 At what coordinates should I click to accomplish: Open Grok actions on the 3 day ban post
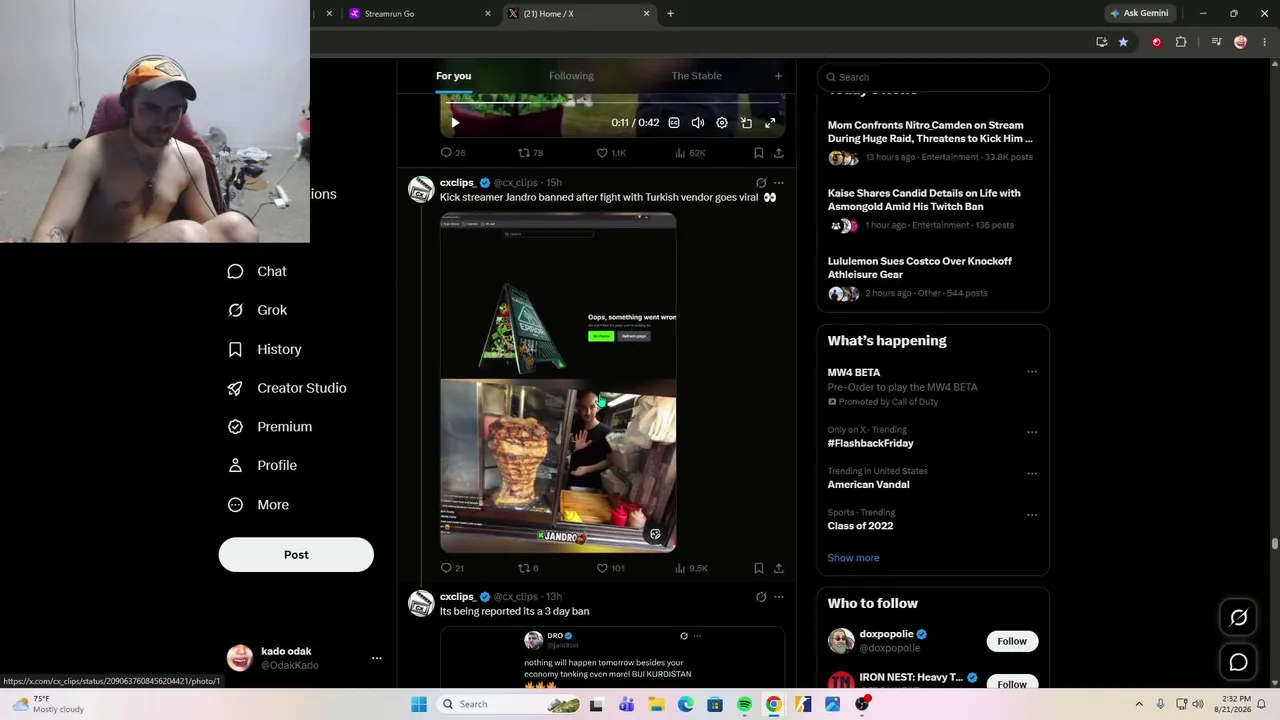(761, 597)
